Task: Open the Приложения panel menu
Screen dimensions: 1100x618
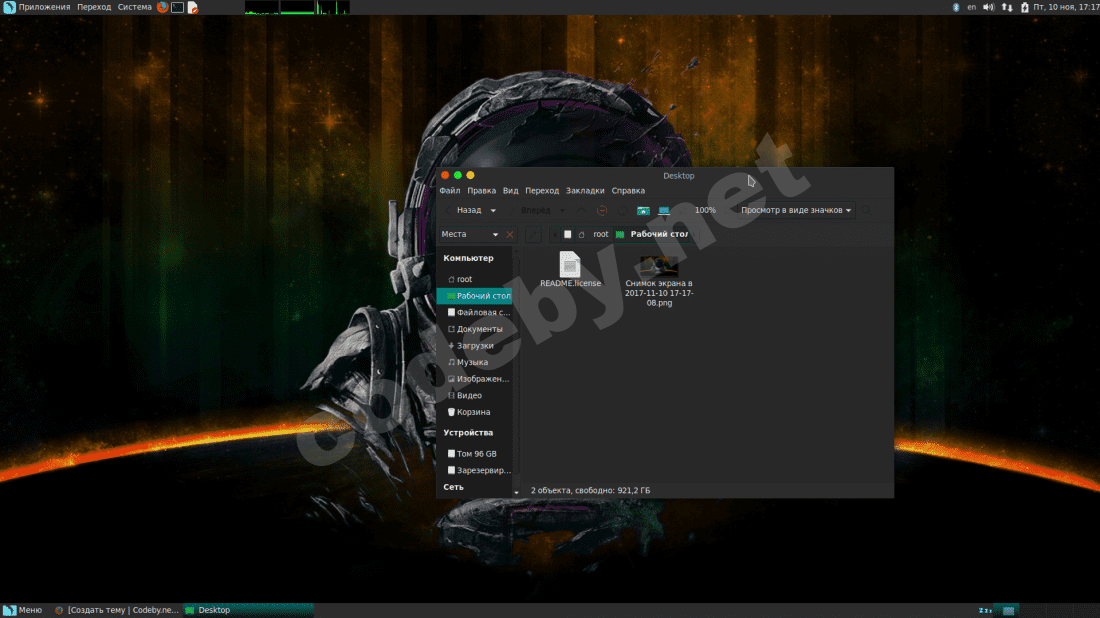Action: coord(37,7)
